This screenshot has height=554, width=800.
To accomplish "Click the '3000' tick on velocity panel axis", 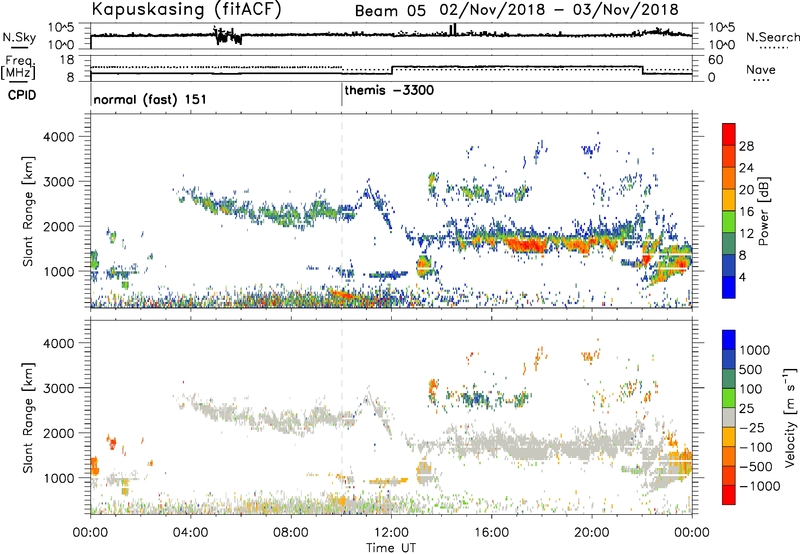I will (x=58, y=388).
